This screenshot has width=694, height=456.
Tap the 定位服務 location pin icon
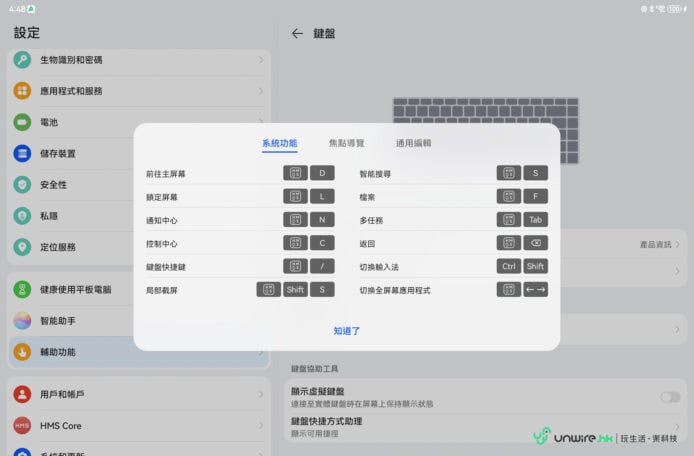pos(22,247)
